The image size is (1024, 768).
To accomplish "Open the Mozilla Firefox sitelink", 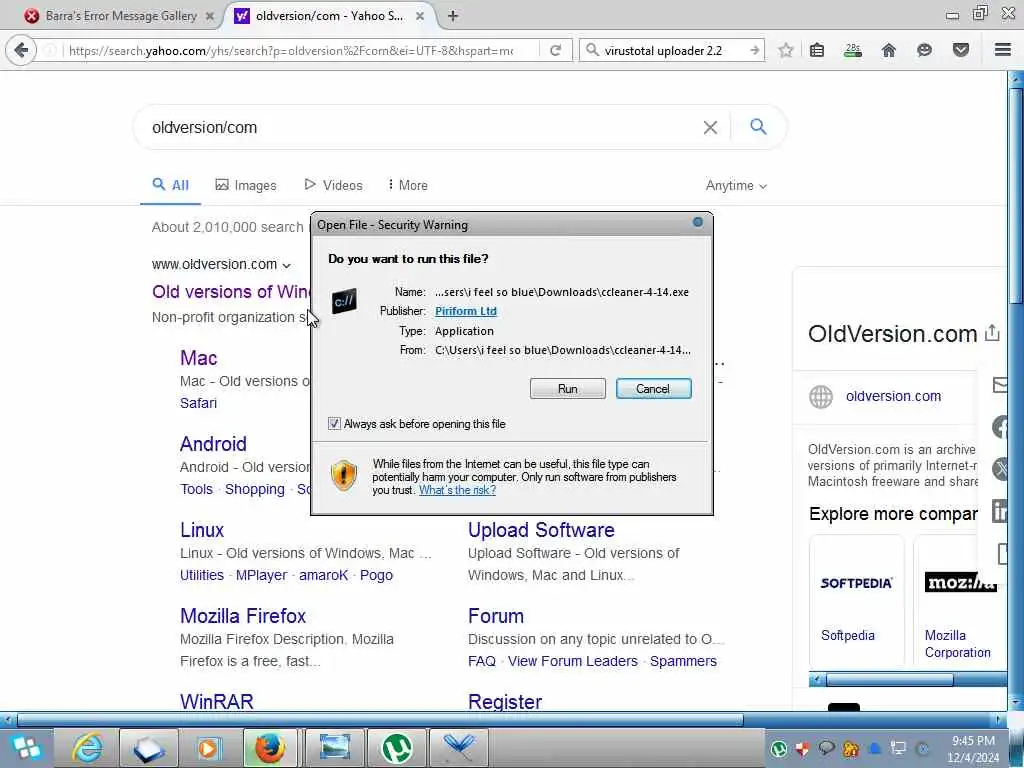I will (x=243, y=616).
